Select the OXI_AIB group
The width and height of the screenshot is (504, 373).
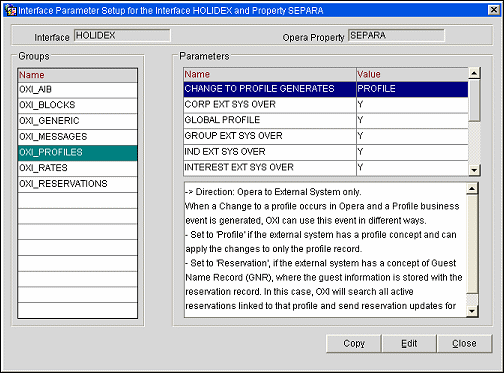[x=77, y=90]
